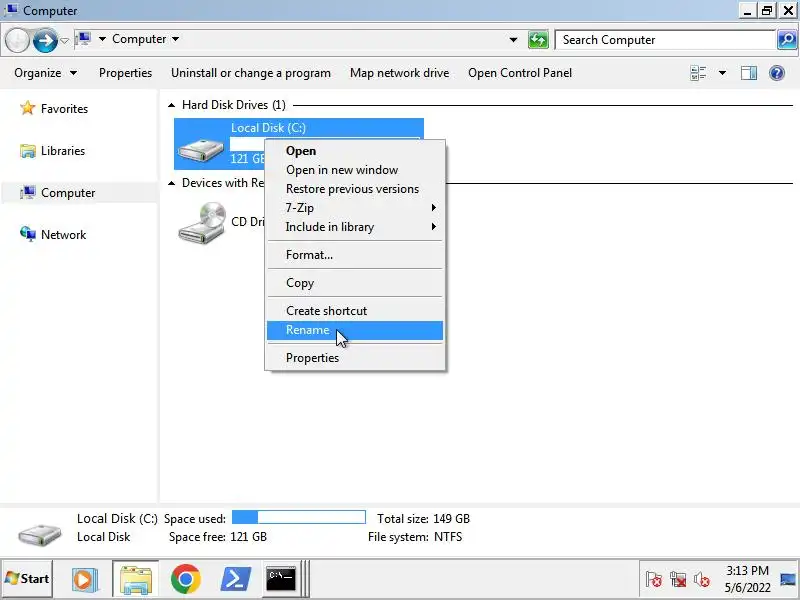The image size is (800, 600).
Task: Click the muted volume tray icon
Action: [x=702, y=579]
